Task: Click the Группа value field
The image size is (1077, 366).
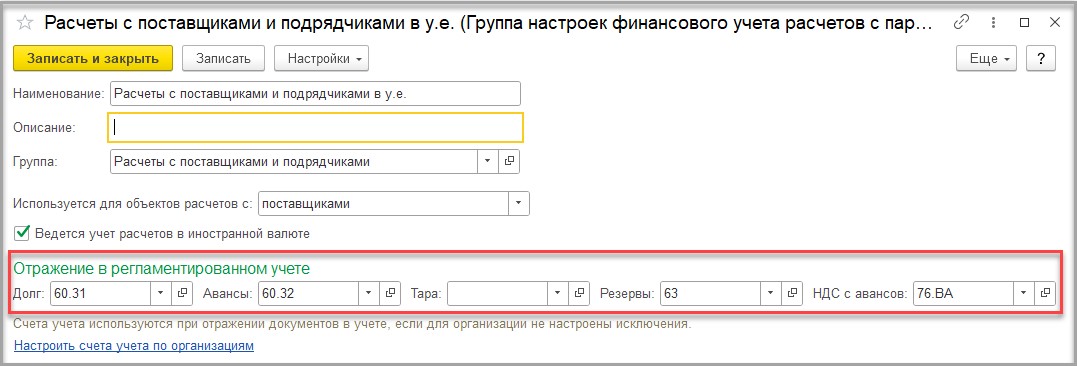Action: pyautogui.click(x=294, y=161)
